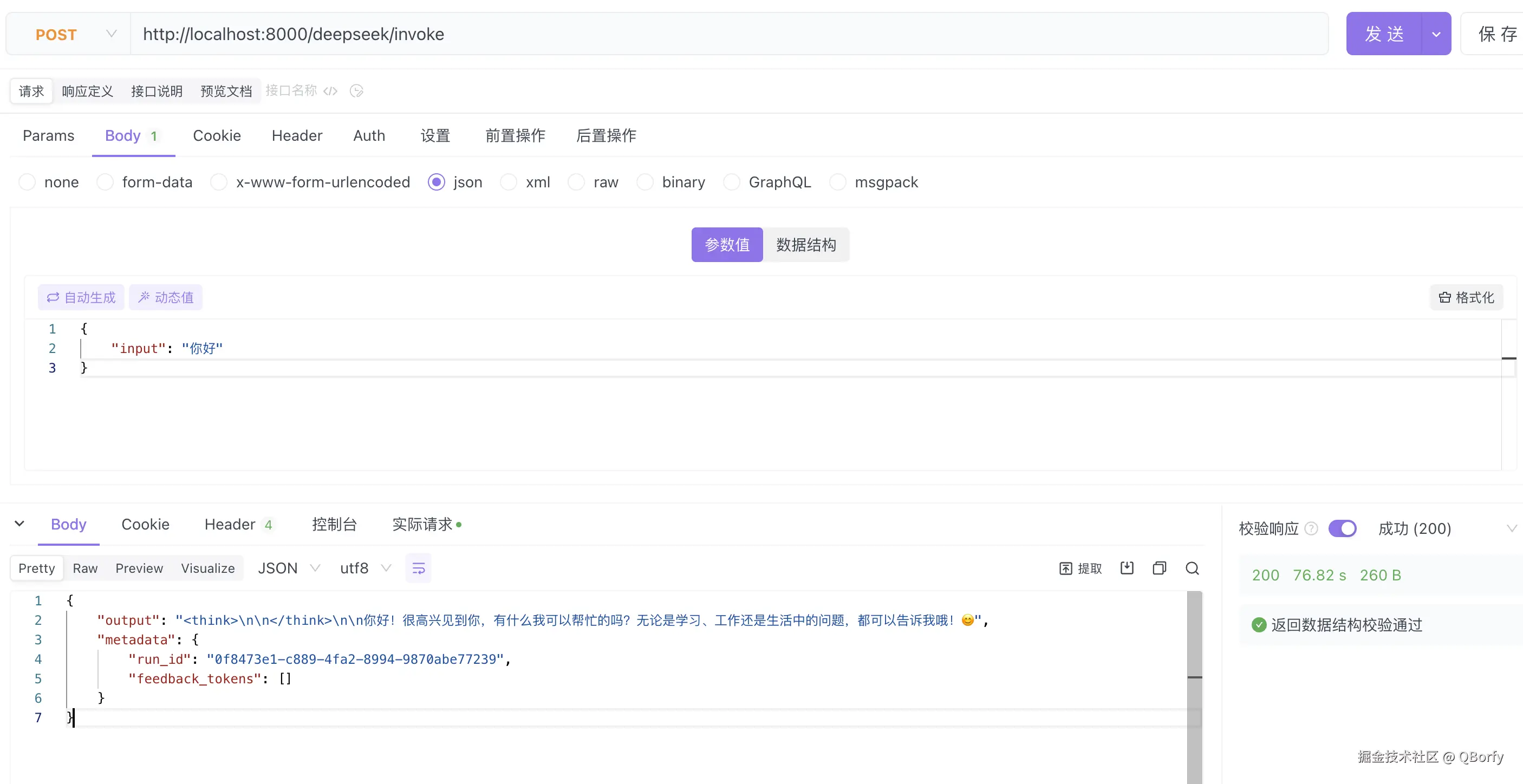Image resolution: width=1523 pixels, height=784 pixels.
Task: Switch to the Header request tab
Action: 297,136
